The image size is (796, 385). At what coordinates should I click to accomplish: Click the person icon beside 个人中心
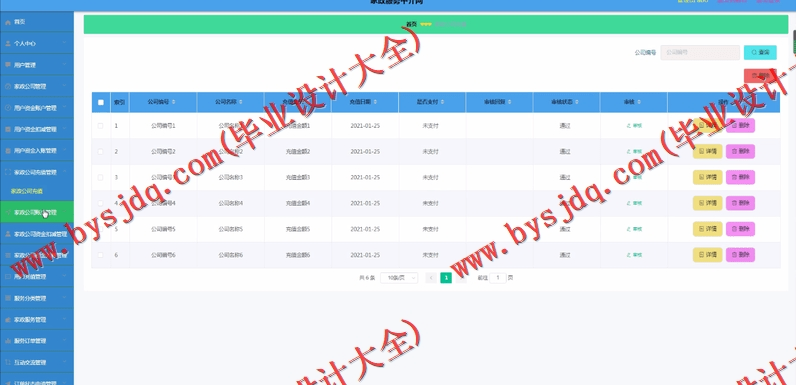click(x=8, y=44)
